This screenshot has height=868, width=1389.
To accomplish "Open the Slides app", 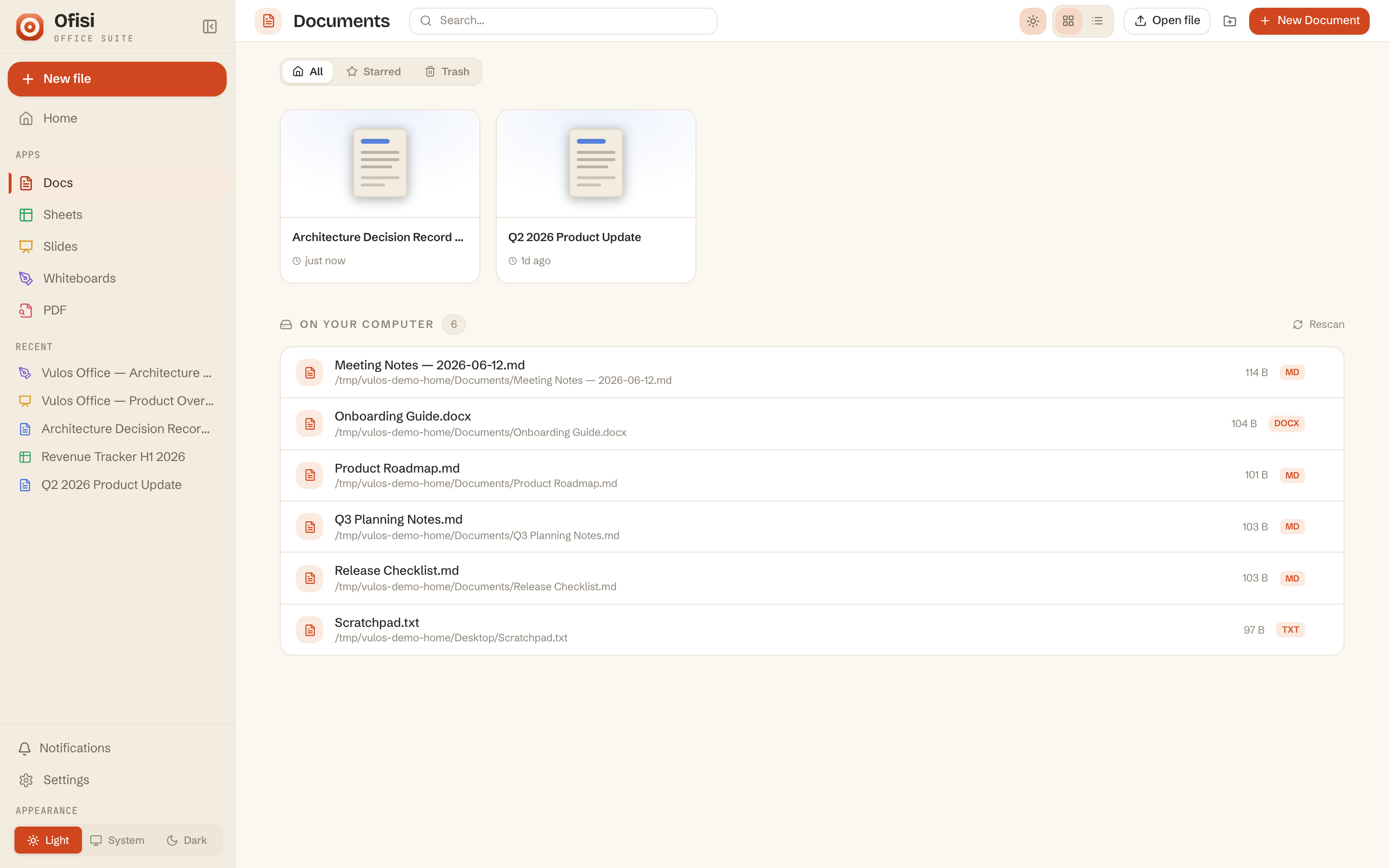I will (117, 247).
